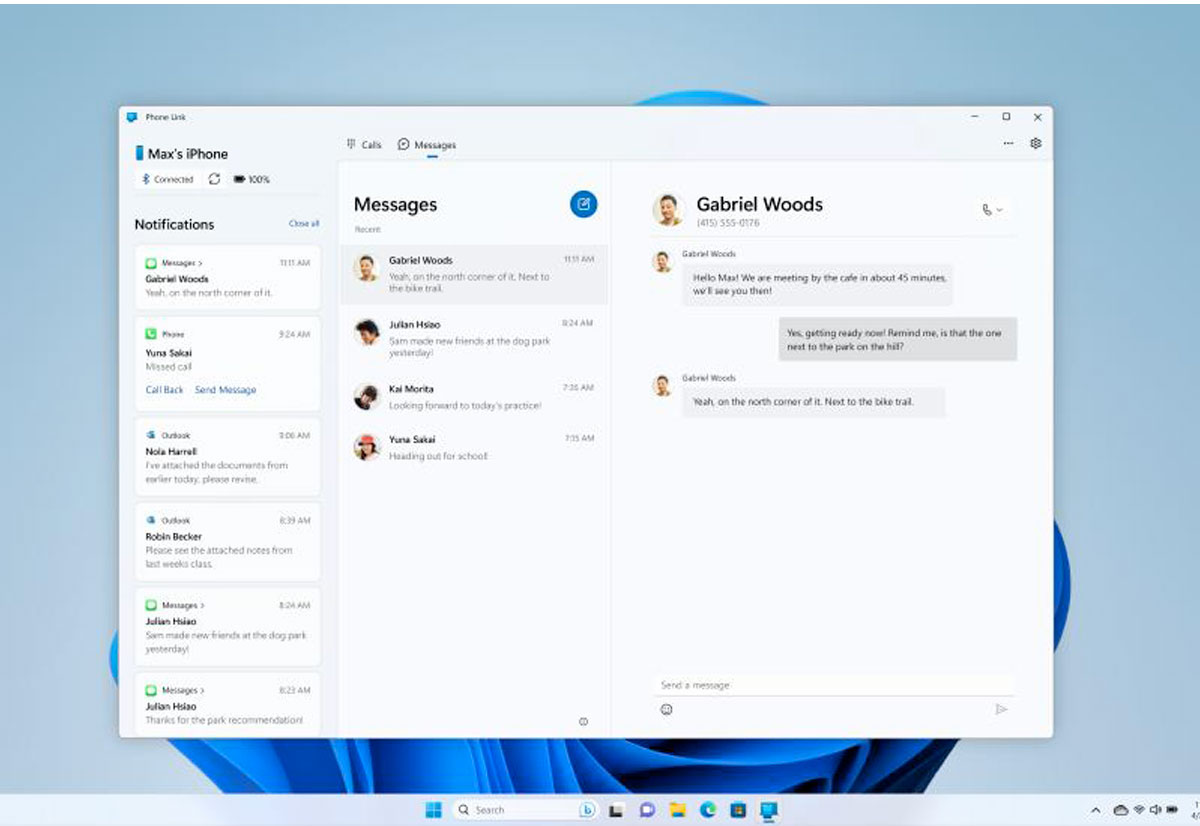Viewport: 1200px width, 826px height.
Task: Click the info icon below message list
Action: 583,721
